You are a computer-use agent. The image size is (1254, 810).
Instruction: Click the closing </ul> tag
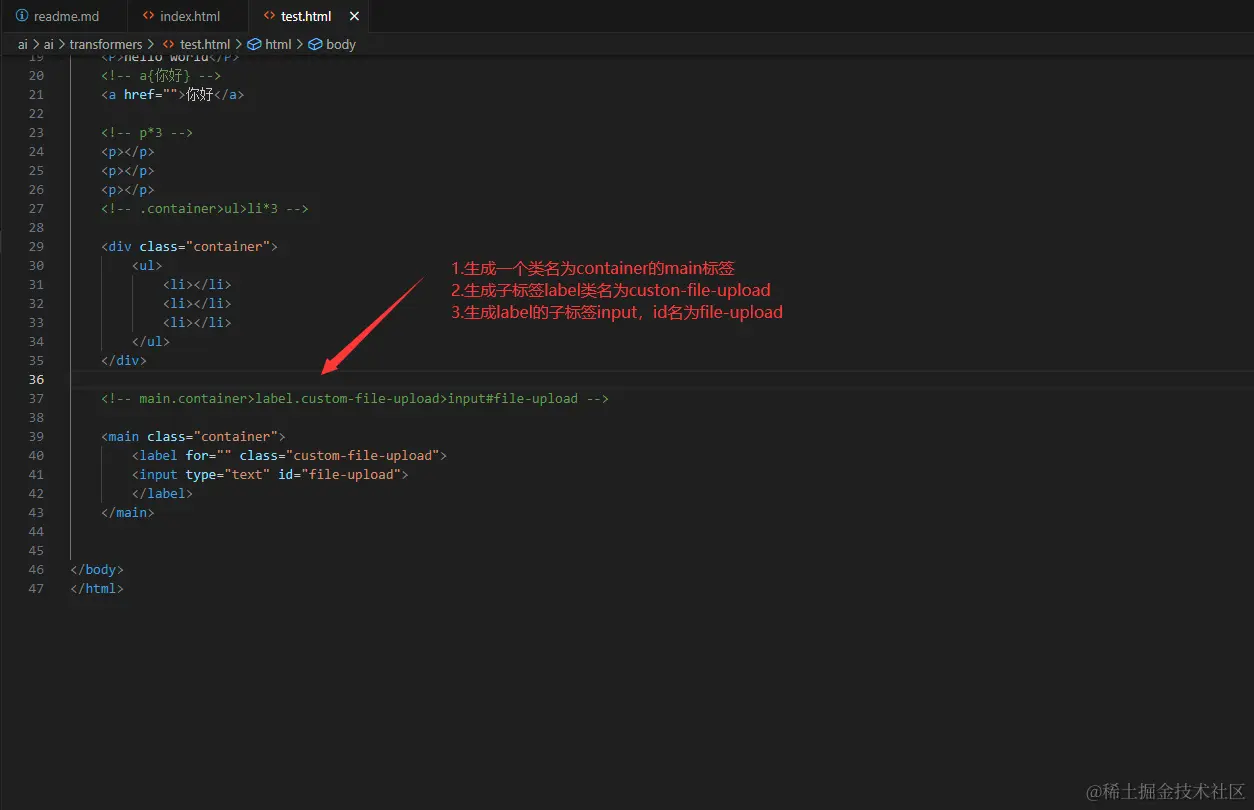(x=151, y=341)
